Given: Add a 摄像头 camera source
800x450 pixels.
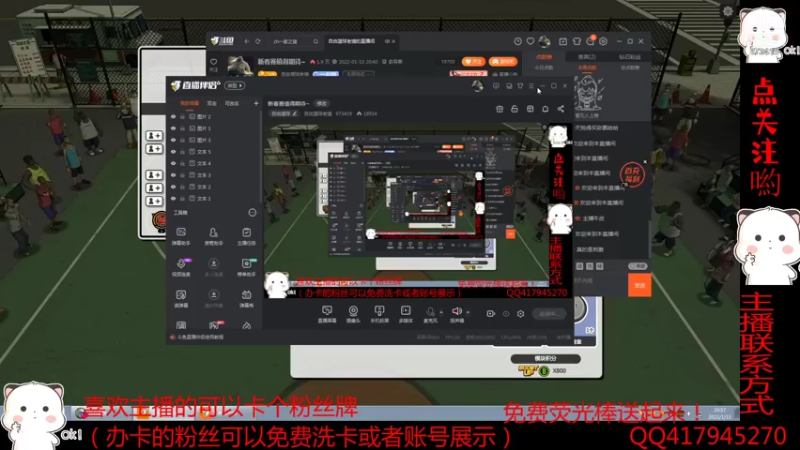Looking at the screenshot, I should pos(353,314).
